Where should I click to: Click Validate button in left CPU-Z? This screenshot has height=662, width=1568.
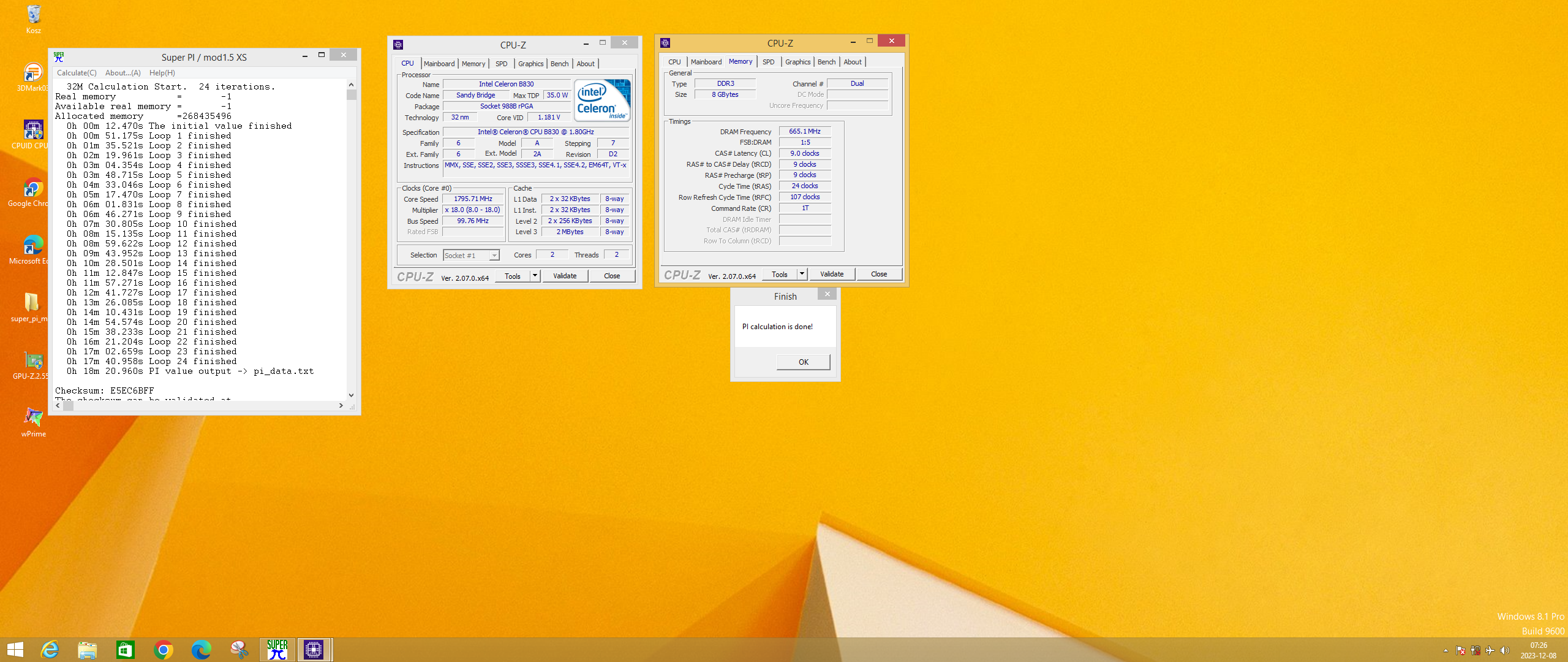(565, 276)
